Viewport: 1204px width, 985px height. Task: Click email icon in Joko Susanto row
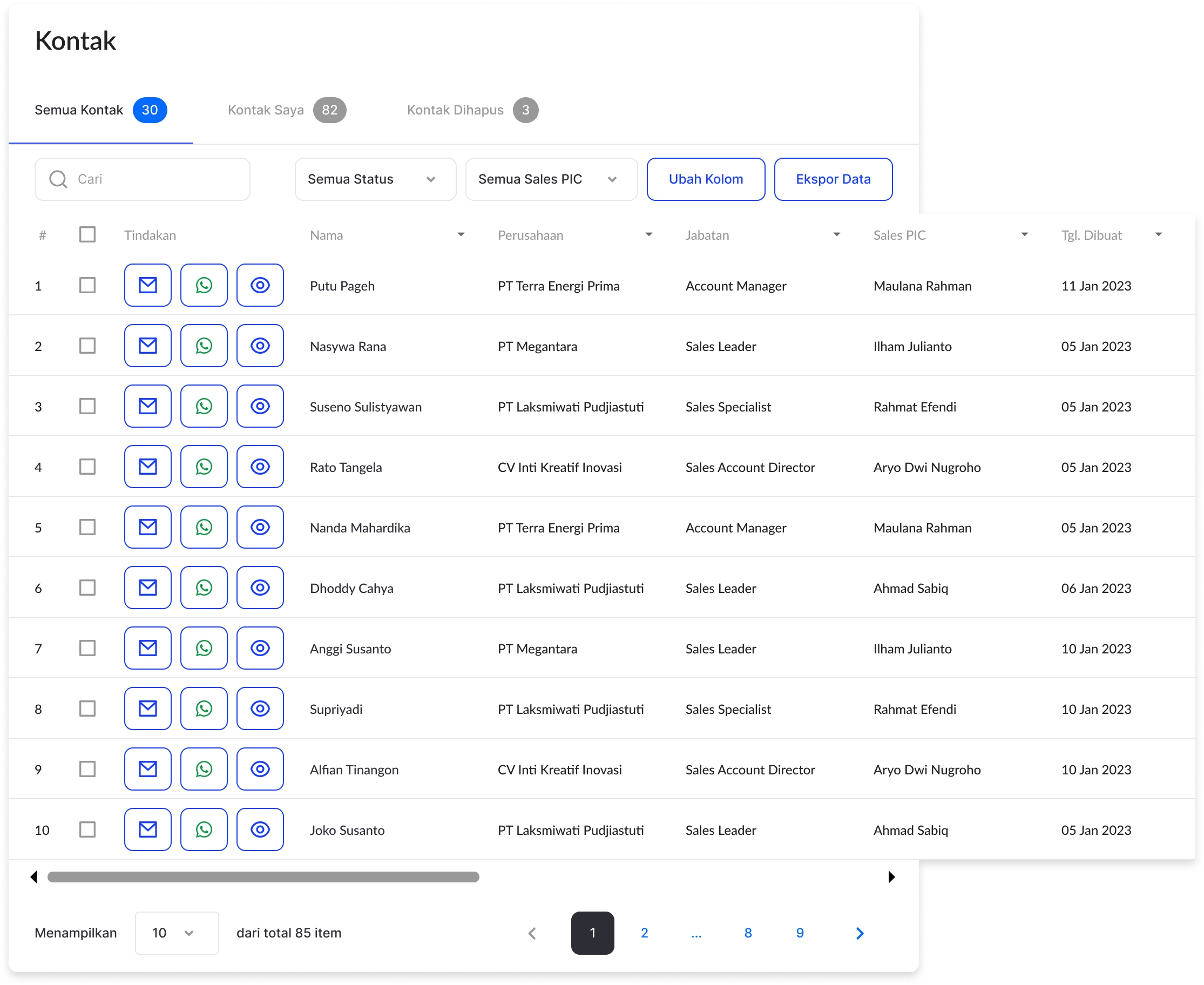tap(147, 829)
